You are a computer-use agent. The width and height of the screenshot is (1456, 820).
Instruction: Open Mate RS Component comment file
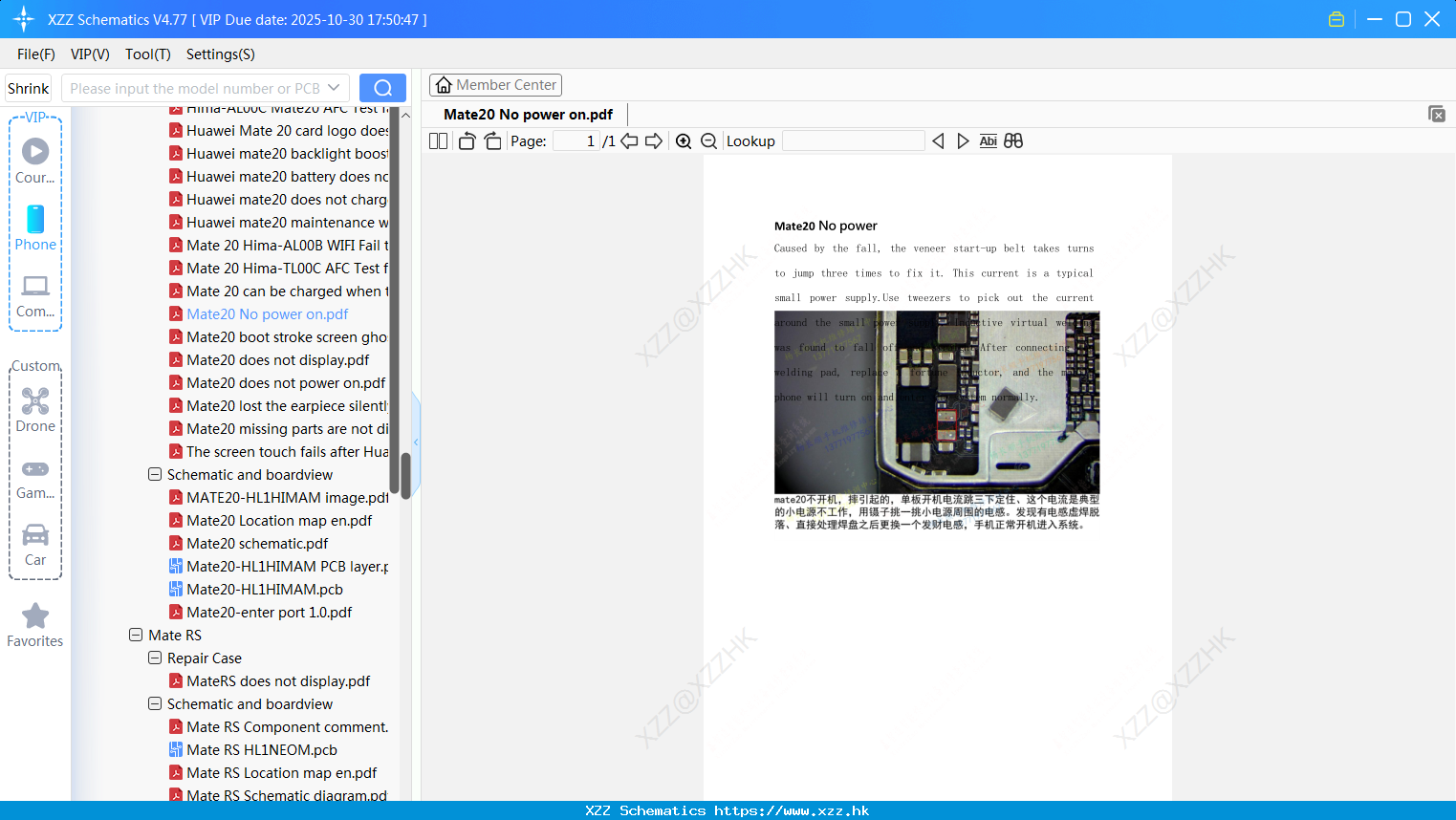[278, 727]
